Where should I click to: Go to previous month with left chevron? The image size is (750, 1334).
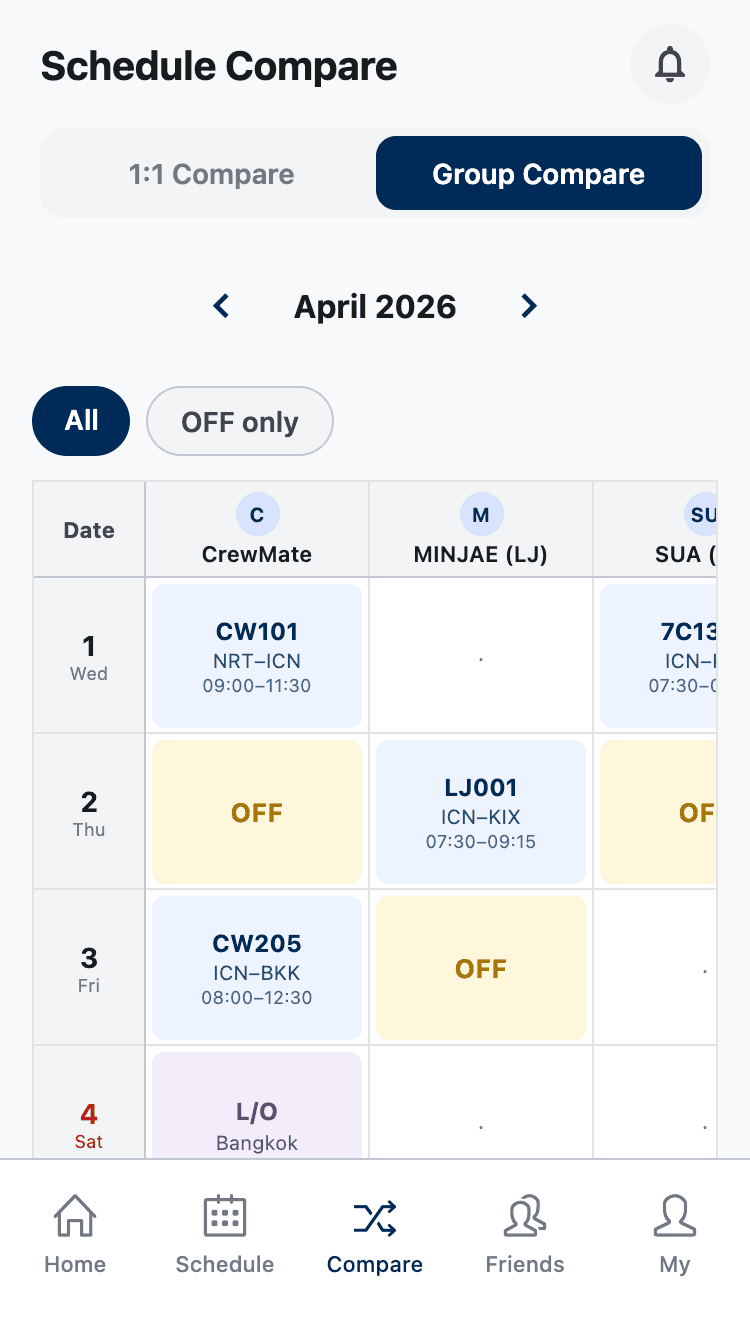(x=221, y=306)
